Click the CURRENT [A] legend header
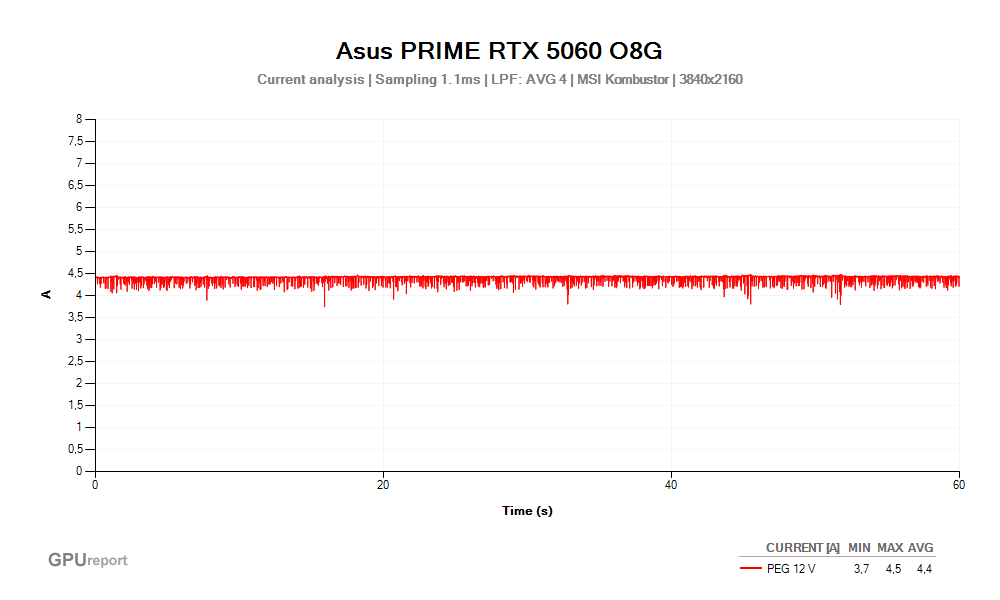 803,548
